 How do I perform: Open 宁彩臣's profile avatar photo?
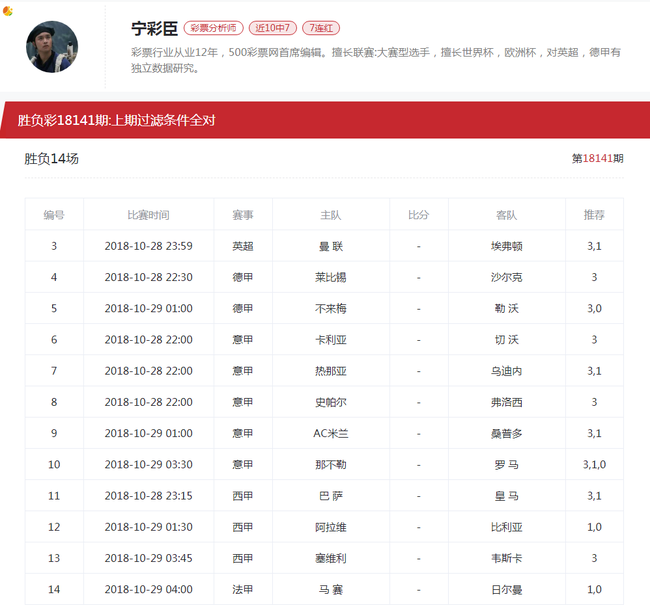click(52, 47)
